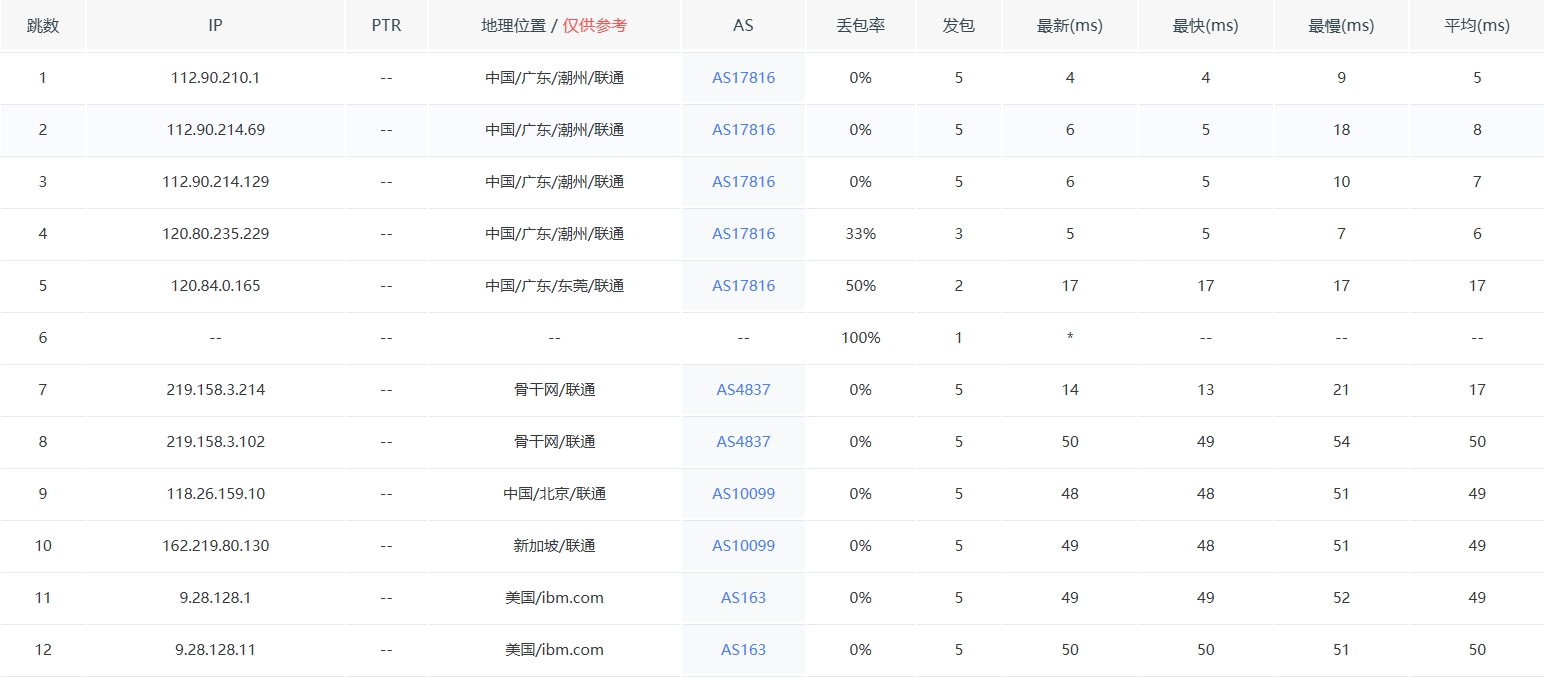Viewport: 1545px width, 677px height.
Task: Click latest value 14 in 219.158.3.214 row
Action: point(1070,389)
